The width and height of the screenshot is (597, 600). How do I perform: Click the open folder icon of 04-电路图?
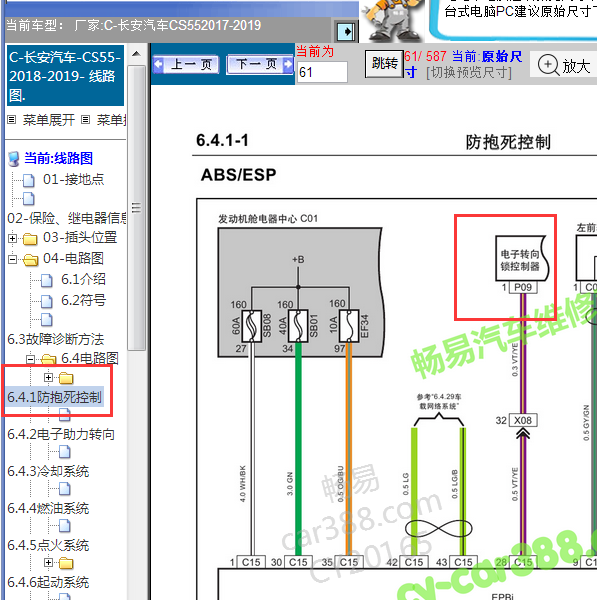click(31, 260)
